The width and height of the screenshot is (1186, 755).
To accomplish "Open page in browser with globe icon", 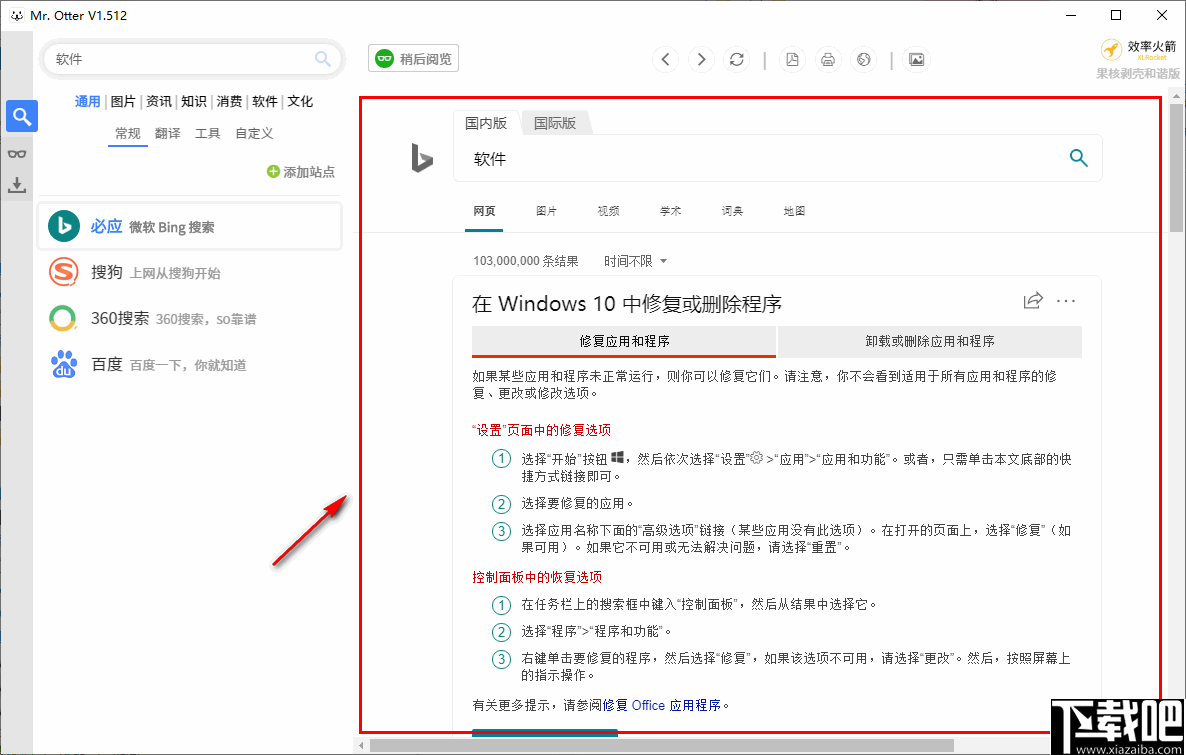I will pyautogui.click(x=864, y=59).
